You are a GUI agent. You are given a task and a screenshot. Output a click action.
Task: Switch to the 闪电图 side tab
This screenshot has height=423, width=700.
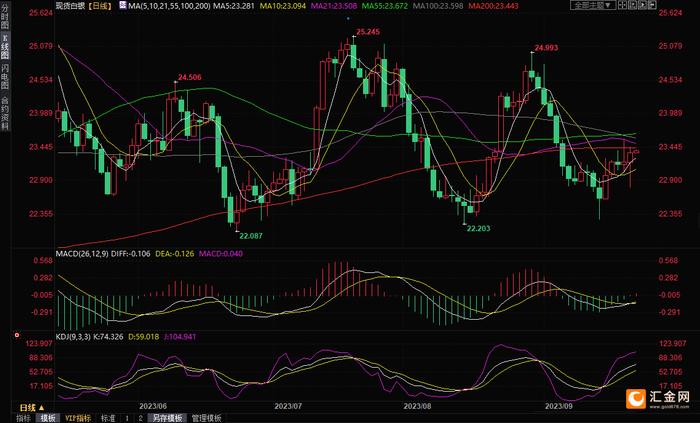tap(5, 76)
